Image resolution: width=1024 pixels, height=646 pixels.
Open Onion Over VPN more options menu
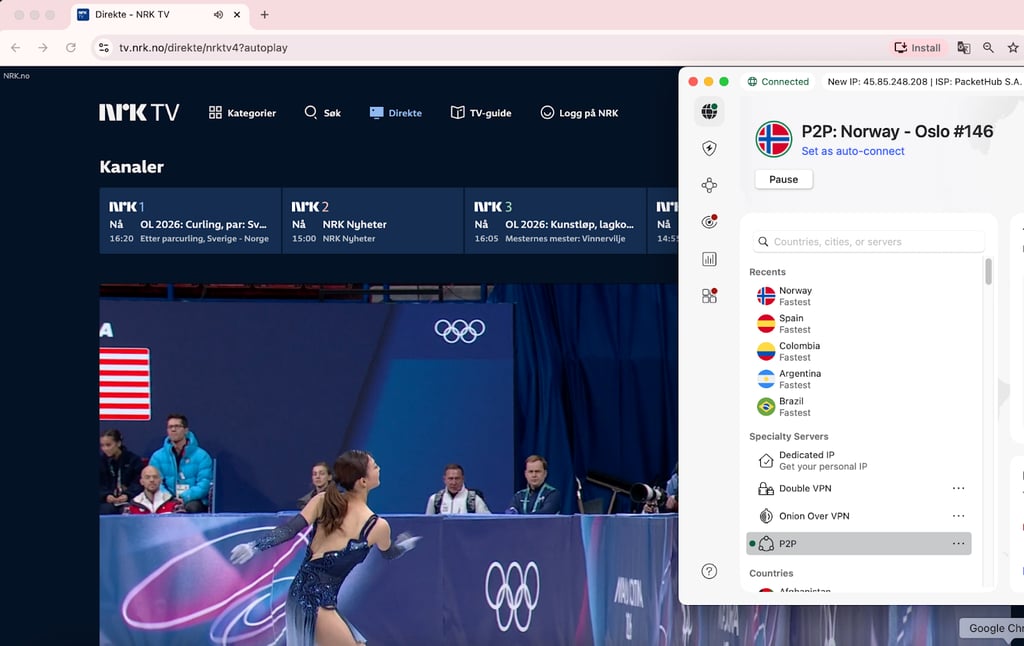(958, 516)
